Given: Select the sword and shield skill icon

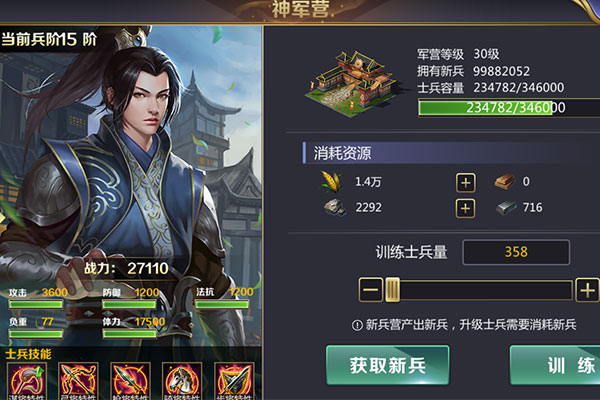Looking at the screenshot, I should tap(234, 381).
